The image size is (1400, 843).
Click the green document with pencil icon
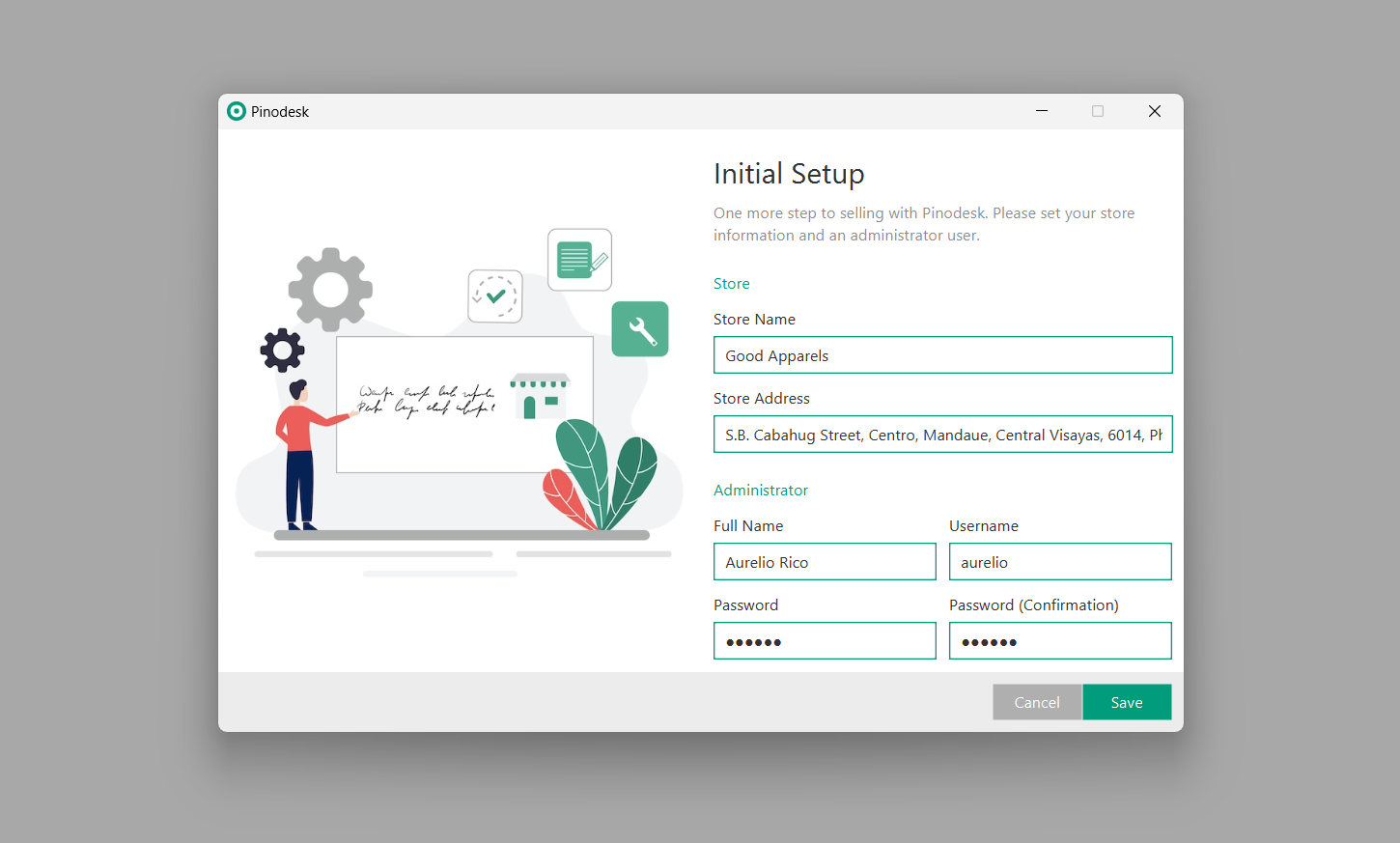[x=579, y=260]
